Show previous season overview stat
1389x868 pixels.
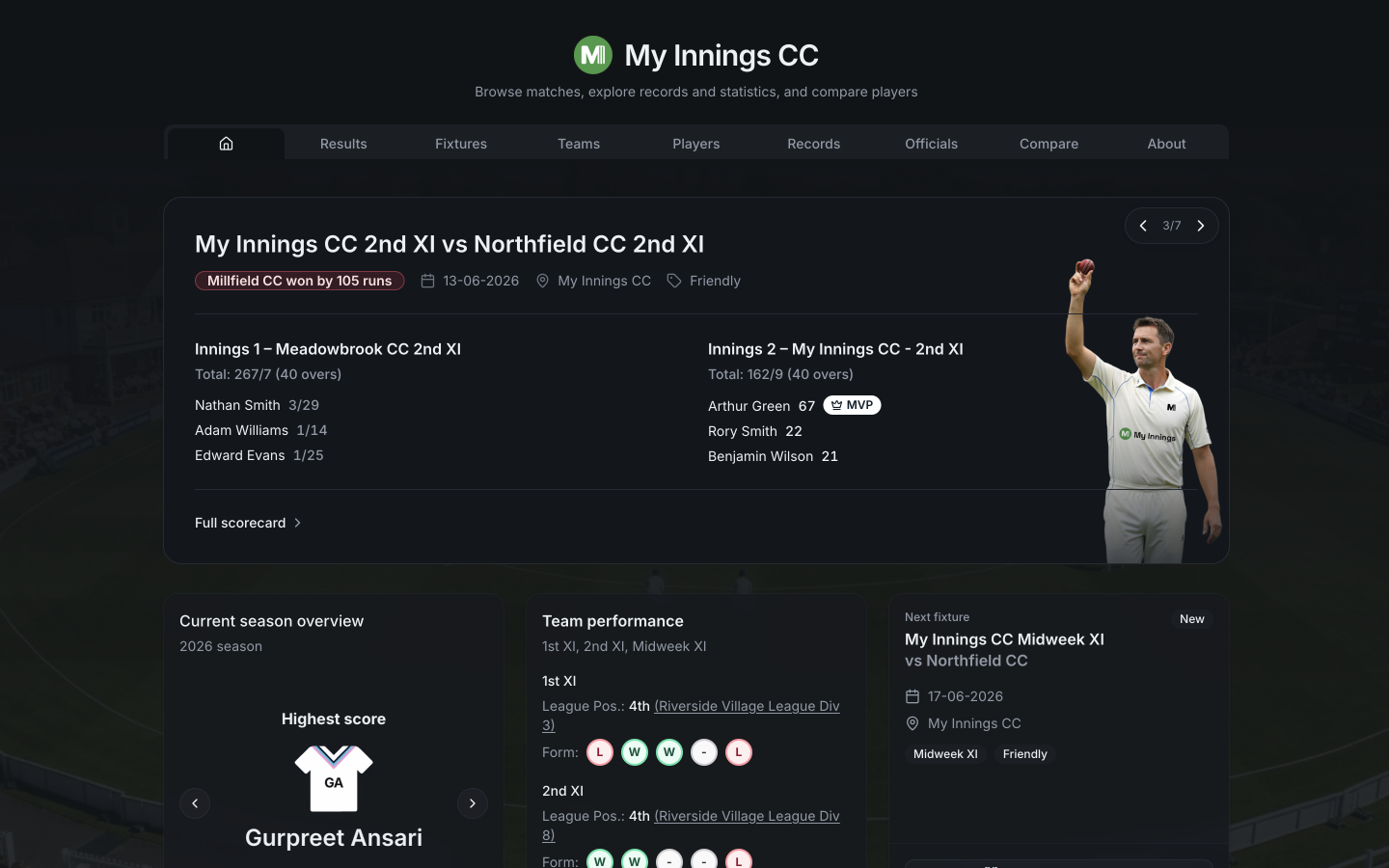[x=195, y=803]
